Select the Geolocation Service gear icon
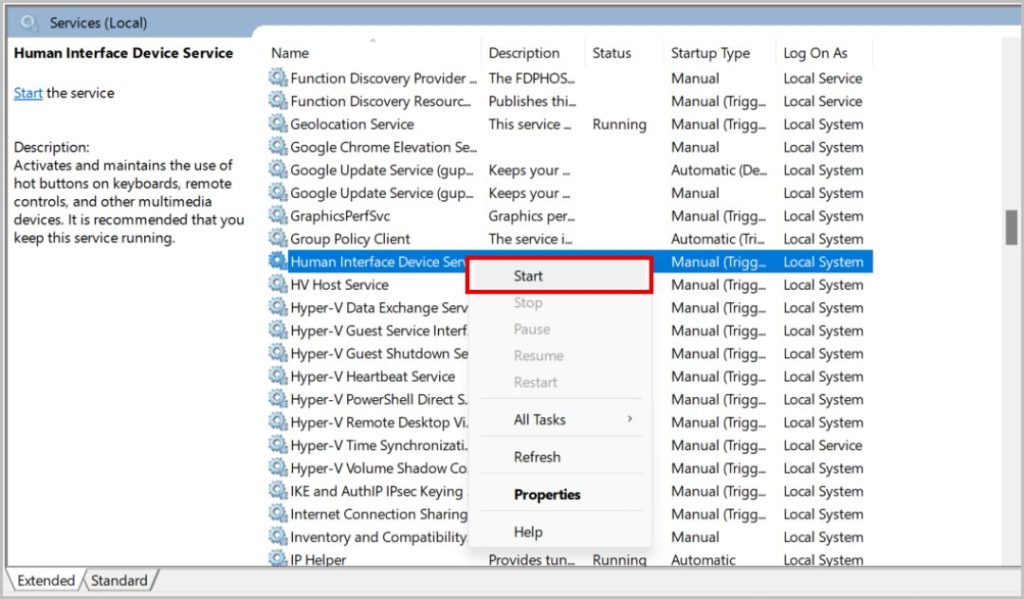Screen dimensions: 1024x599 [278, 123]
